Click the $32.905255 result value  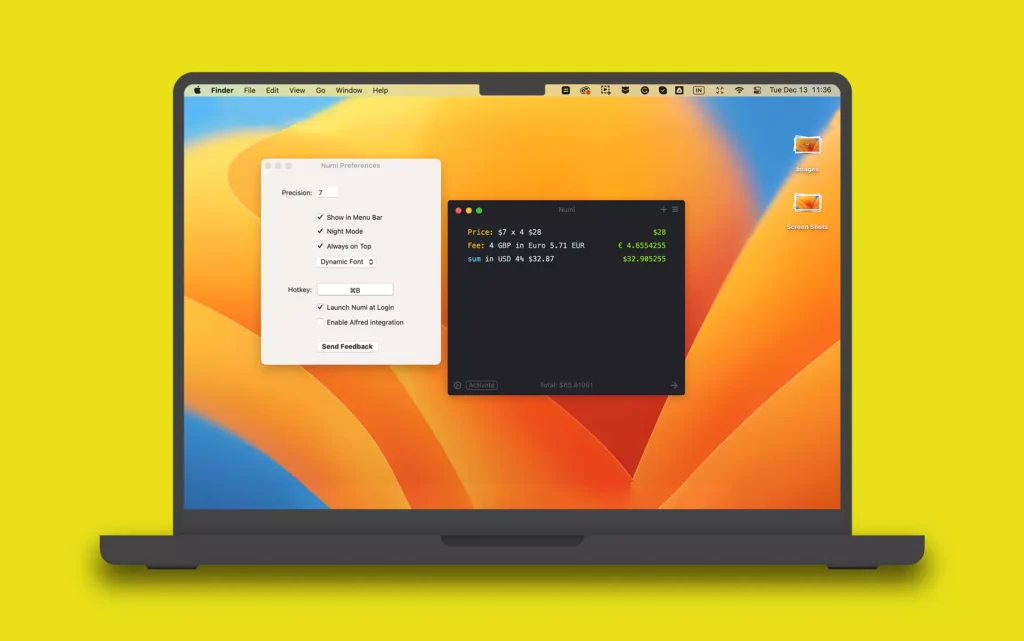click(644, 259)
